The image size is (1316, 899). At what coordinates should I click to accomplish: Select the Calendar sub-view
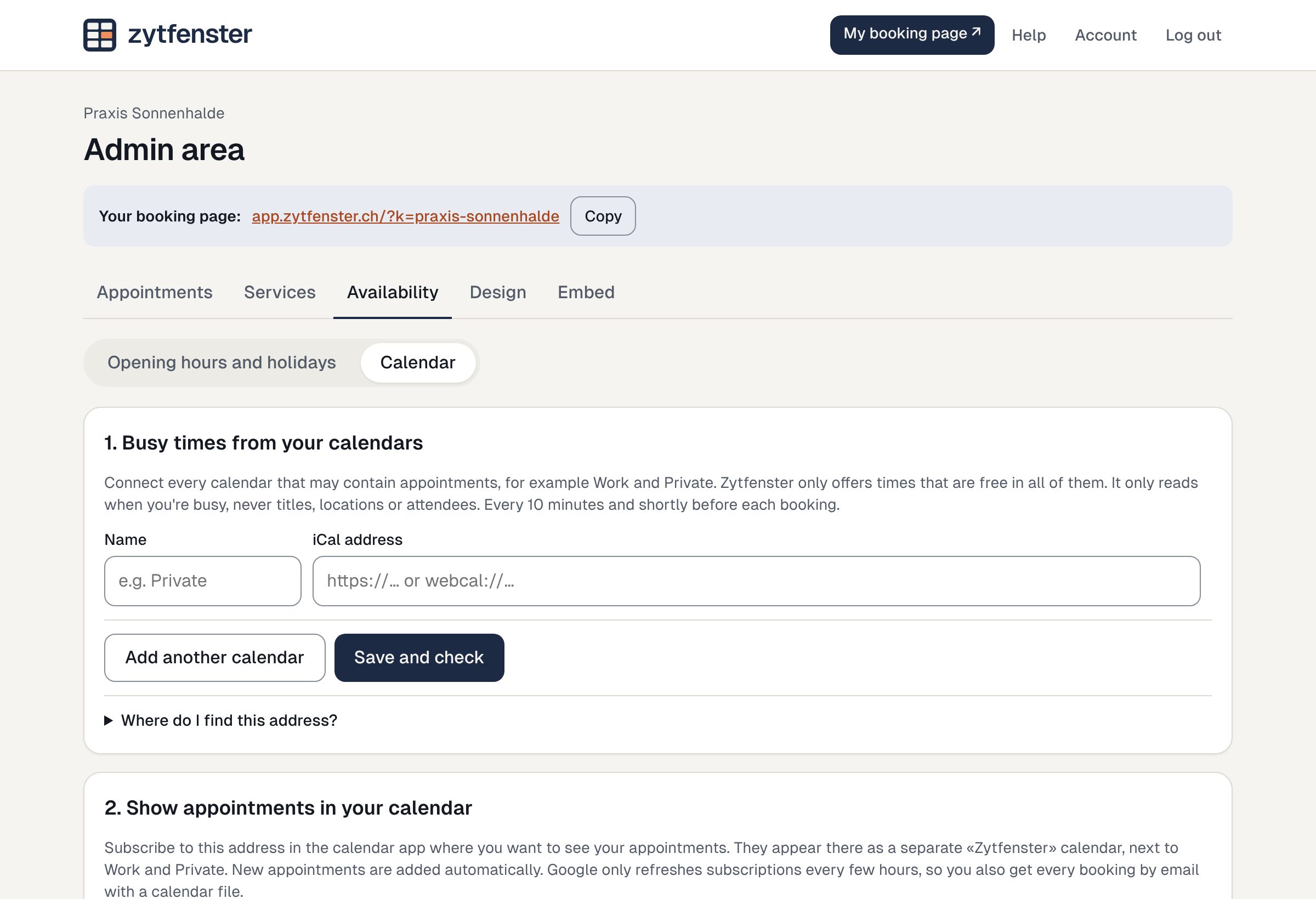[417, 363]
